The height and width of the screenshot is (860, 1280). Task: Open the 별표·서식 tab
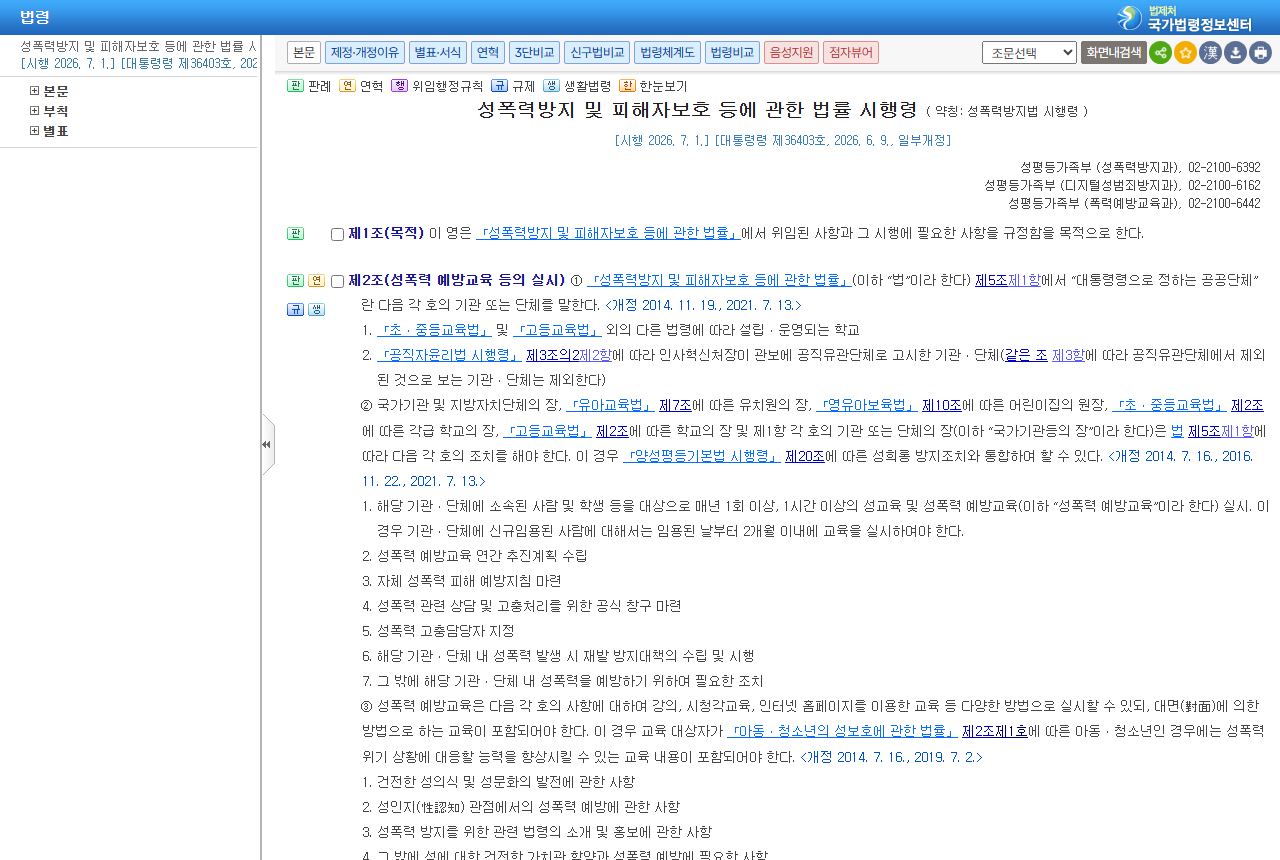(x=438, y=52)
